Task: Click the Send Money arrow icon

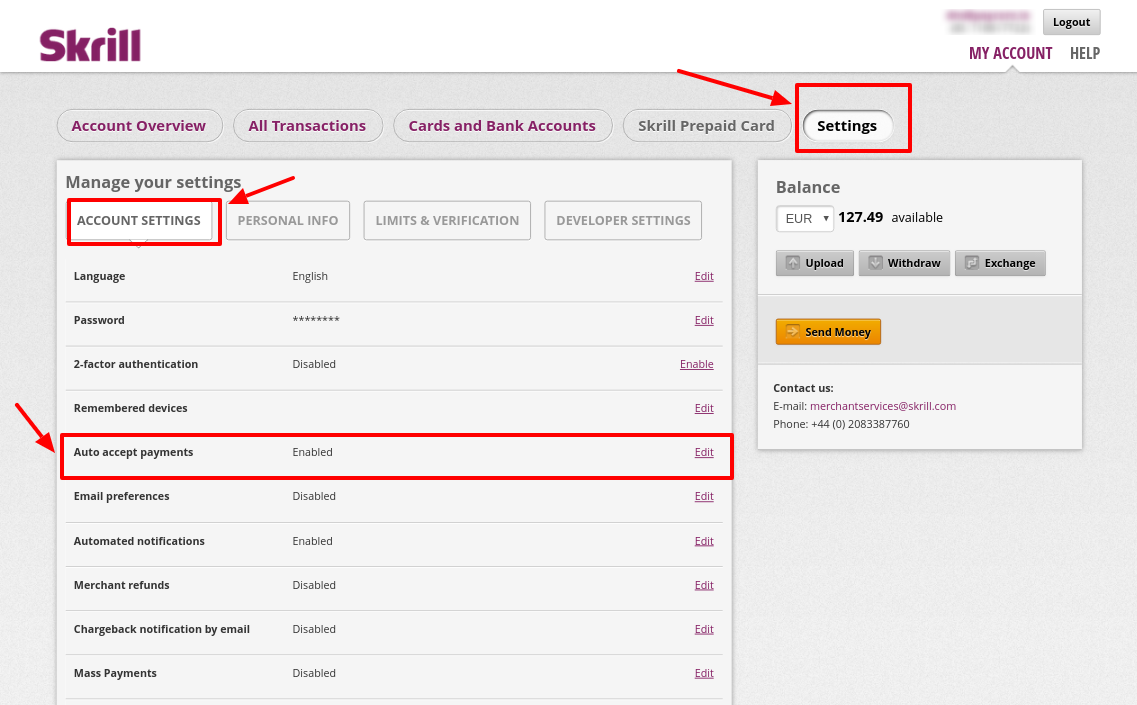Action: [x=793, y=331]
